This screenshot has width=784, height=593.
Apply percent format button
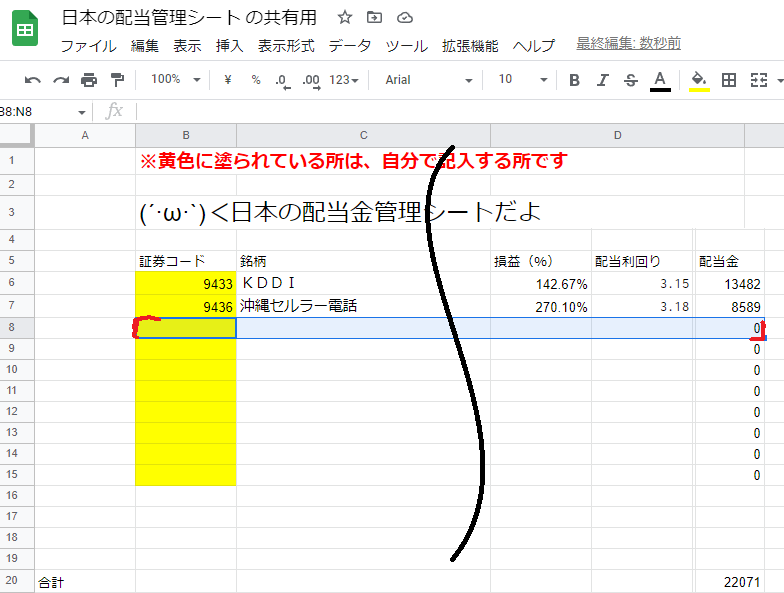pyautogui.click(x=256, y=80)
